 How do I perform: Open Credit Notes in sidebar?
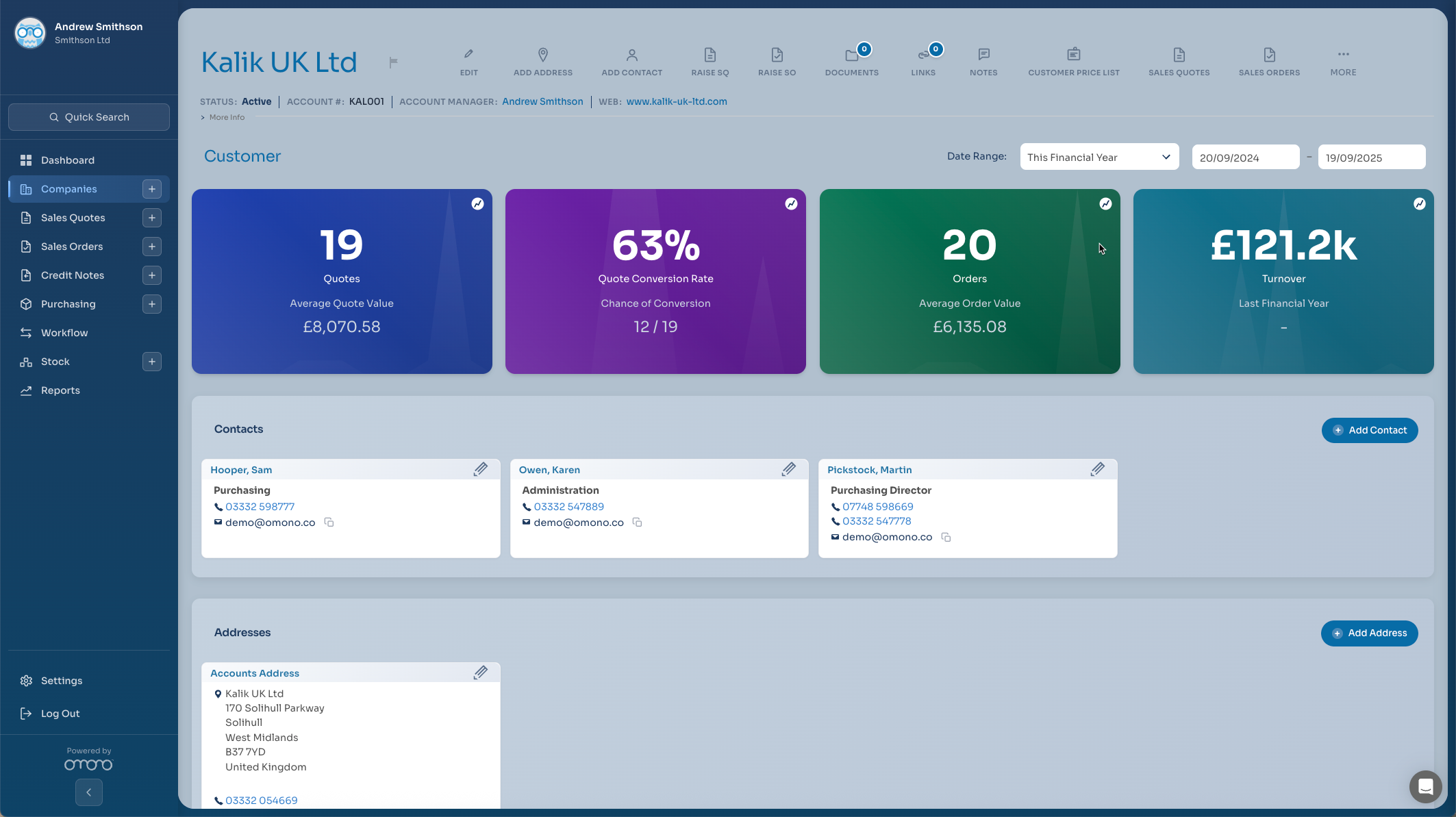point(74,275)
